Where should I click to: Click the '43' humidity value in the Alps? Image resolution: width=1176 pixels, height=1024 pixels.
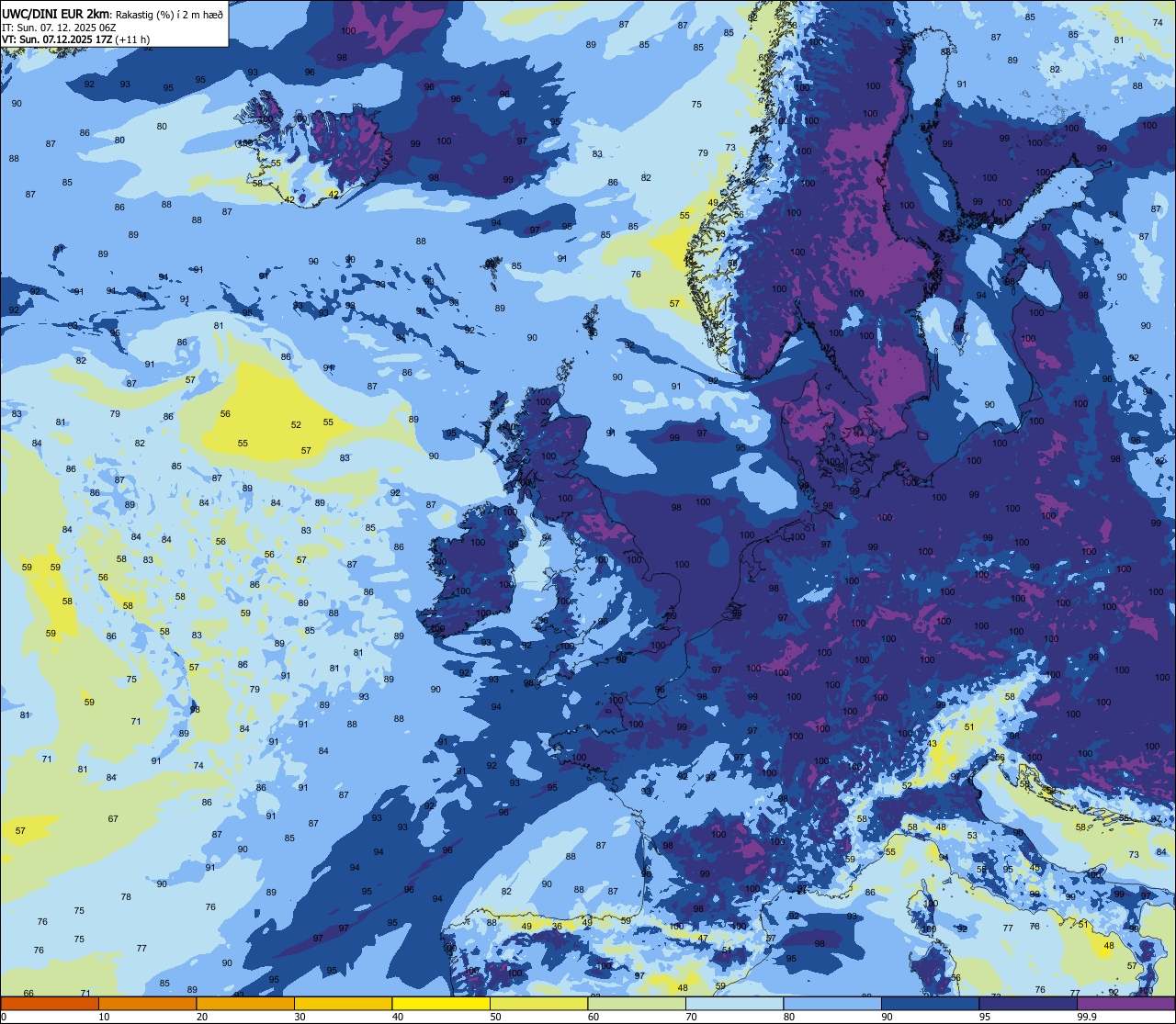[932, 744]
